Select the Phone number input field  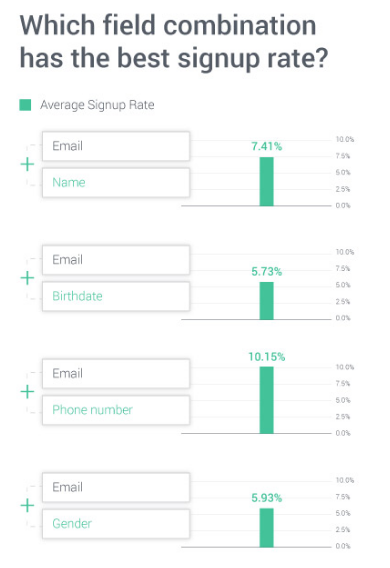pyautogui.click(x=116, y=410)
